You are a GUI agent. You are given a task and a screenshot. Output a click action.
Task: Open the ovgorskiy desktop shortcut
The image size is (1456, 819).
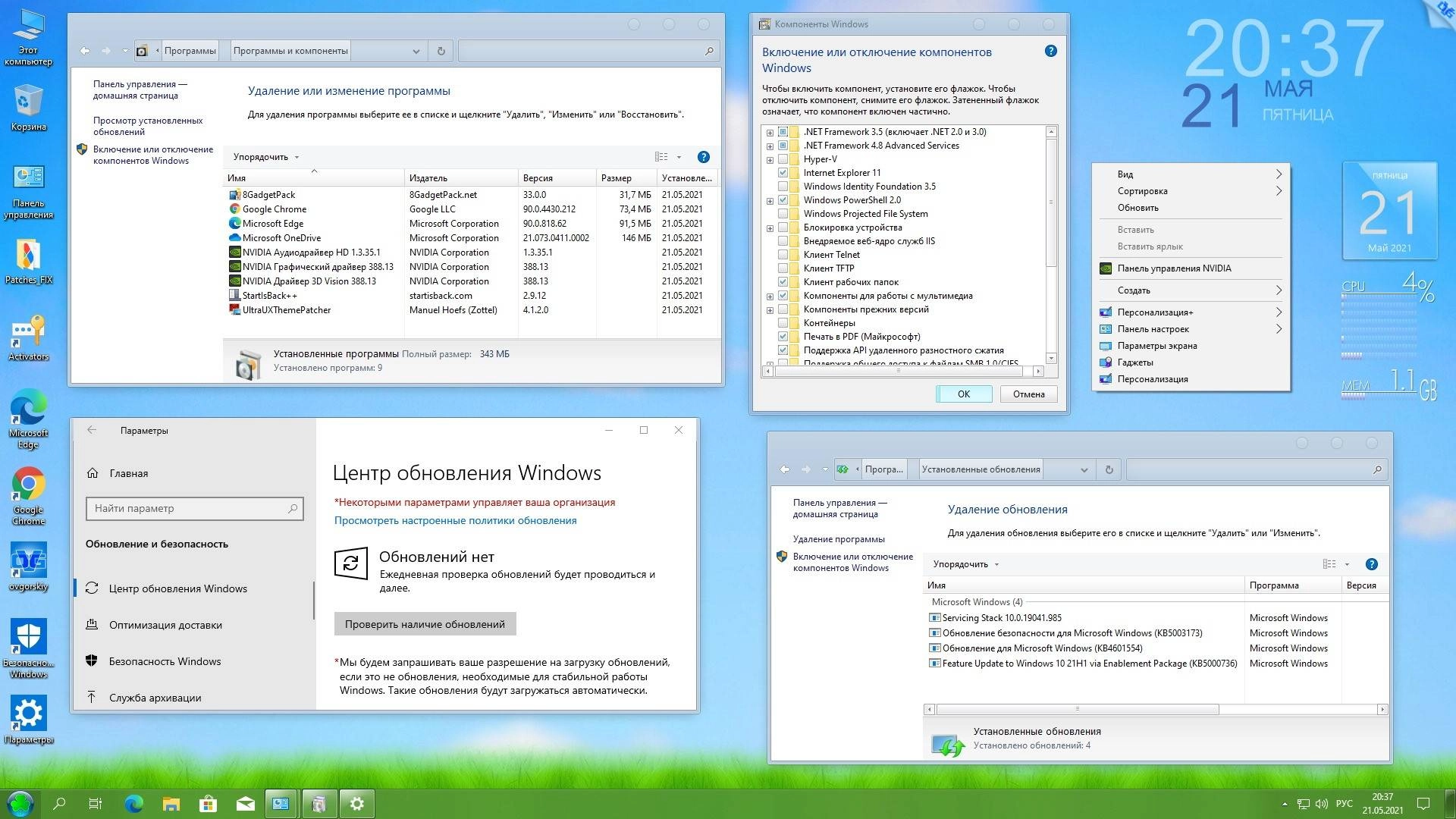click(x=28, y=567)
